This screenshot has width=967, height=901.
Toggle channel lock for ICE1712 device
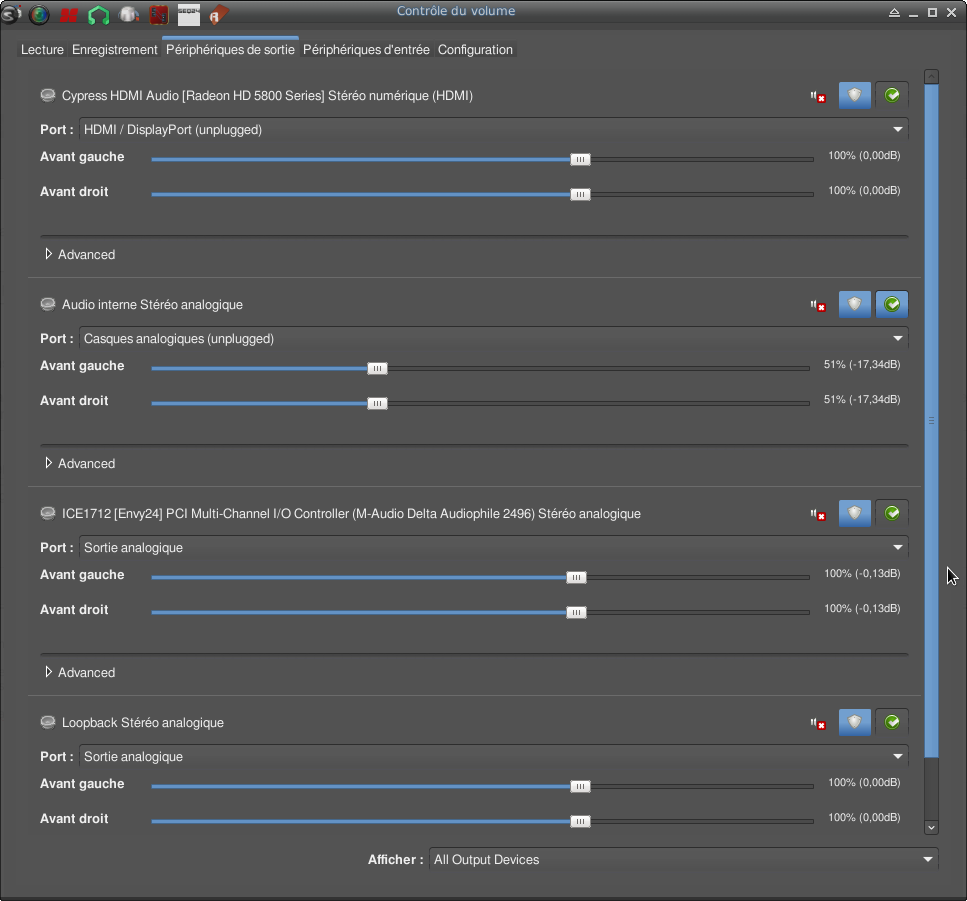point(855,513)
